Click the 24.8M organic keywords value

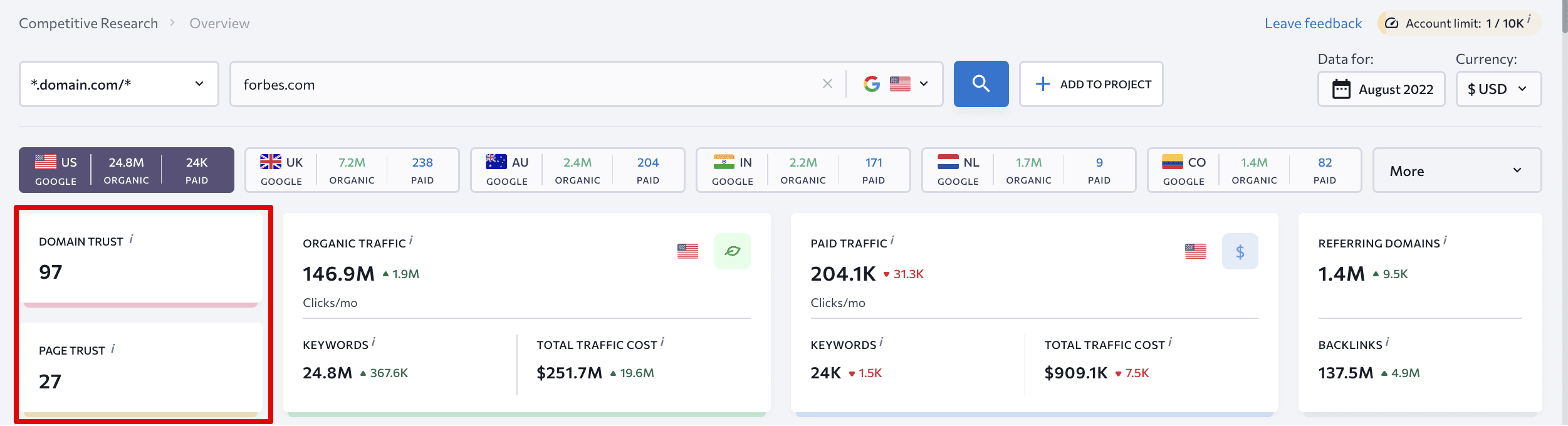click(327, 373)
